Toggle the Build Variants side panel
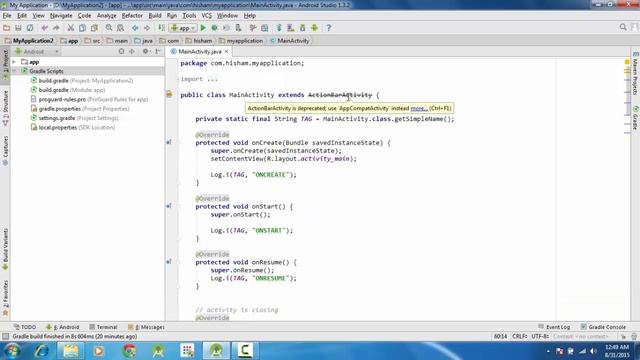The width and height of the screenshot is (640, 360). coord(5,249)
